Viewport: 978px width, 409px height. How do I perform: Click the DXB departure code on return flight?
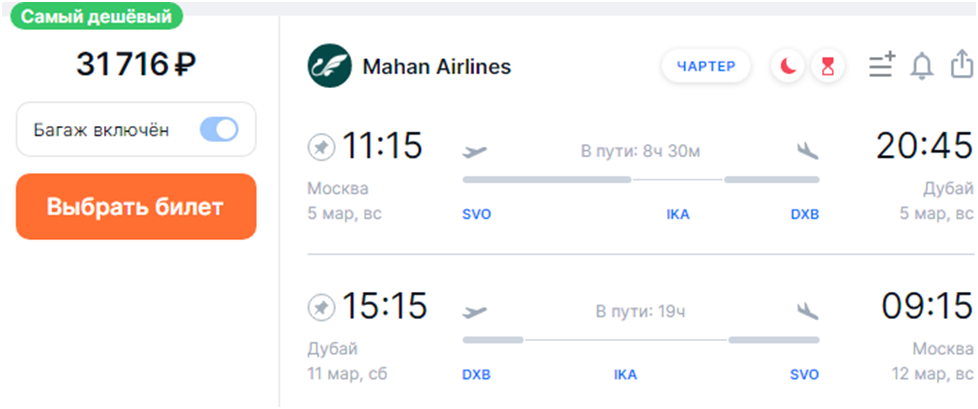477,375
